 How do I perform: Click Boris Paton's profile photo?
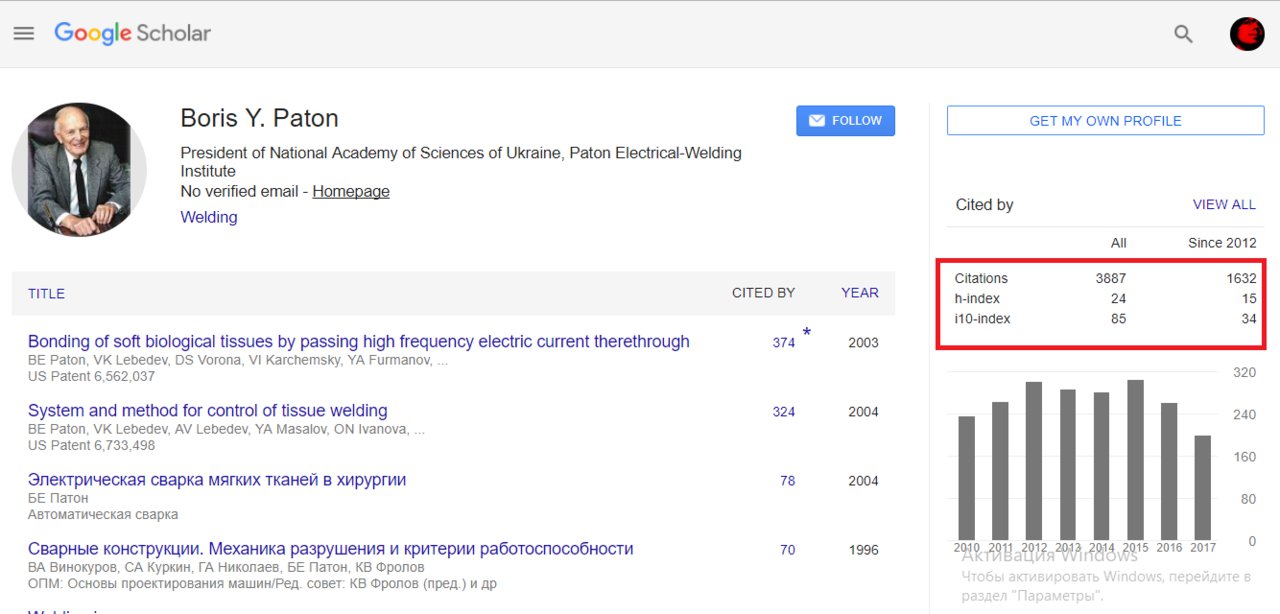tap(79, 169)
